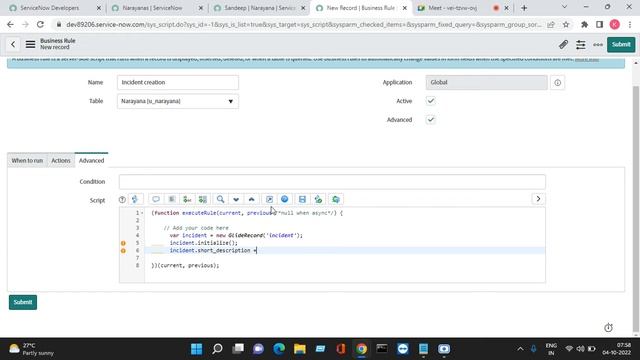Image resolution: width=640 pixels, height=360 pixels.
Task: Click the save script icon
Action: coord(302,199)
